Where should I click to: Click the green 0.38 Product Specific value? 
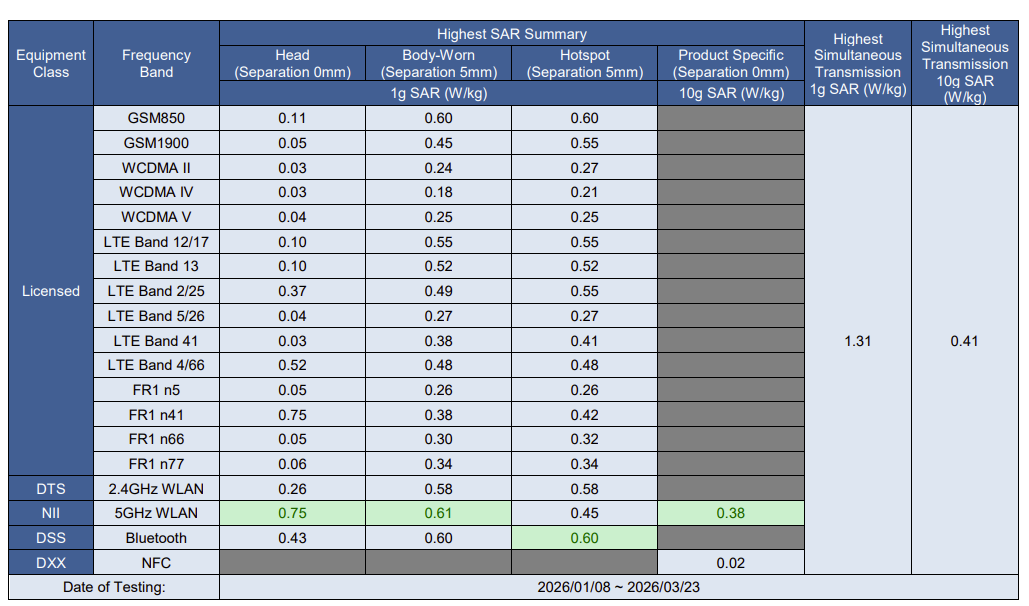(730, 513)
